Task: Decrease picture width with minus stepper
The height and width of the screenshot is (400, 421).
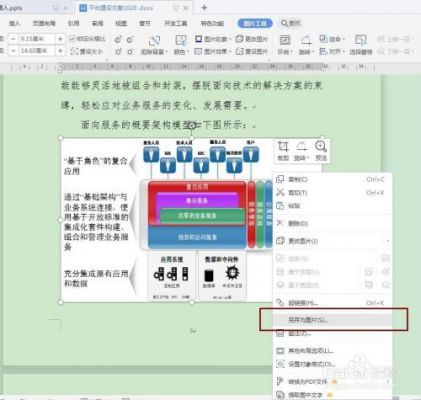Action: (13, 51)
